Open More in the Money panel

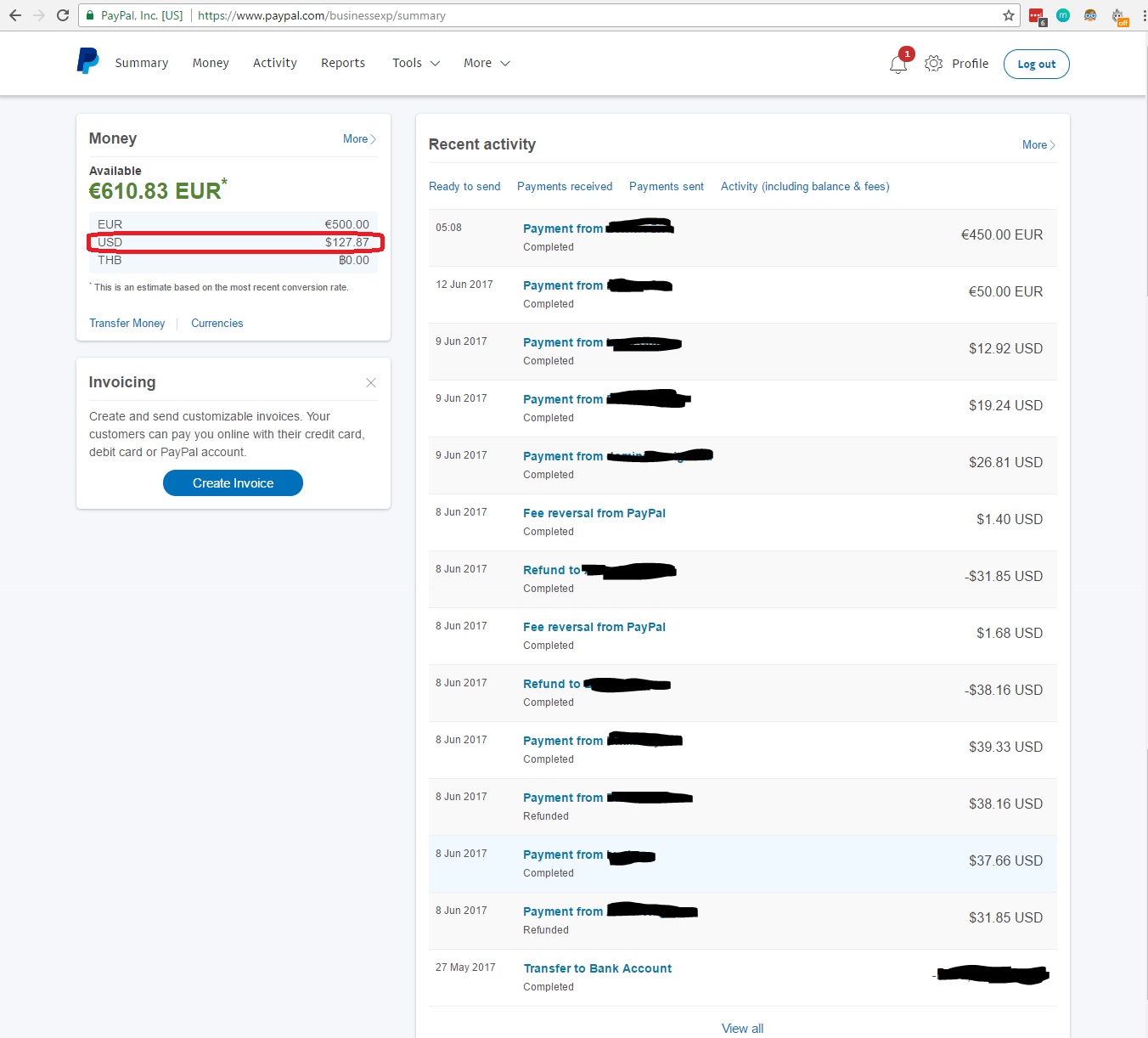coord(359,139)
